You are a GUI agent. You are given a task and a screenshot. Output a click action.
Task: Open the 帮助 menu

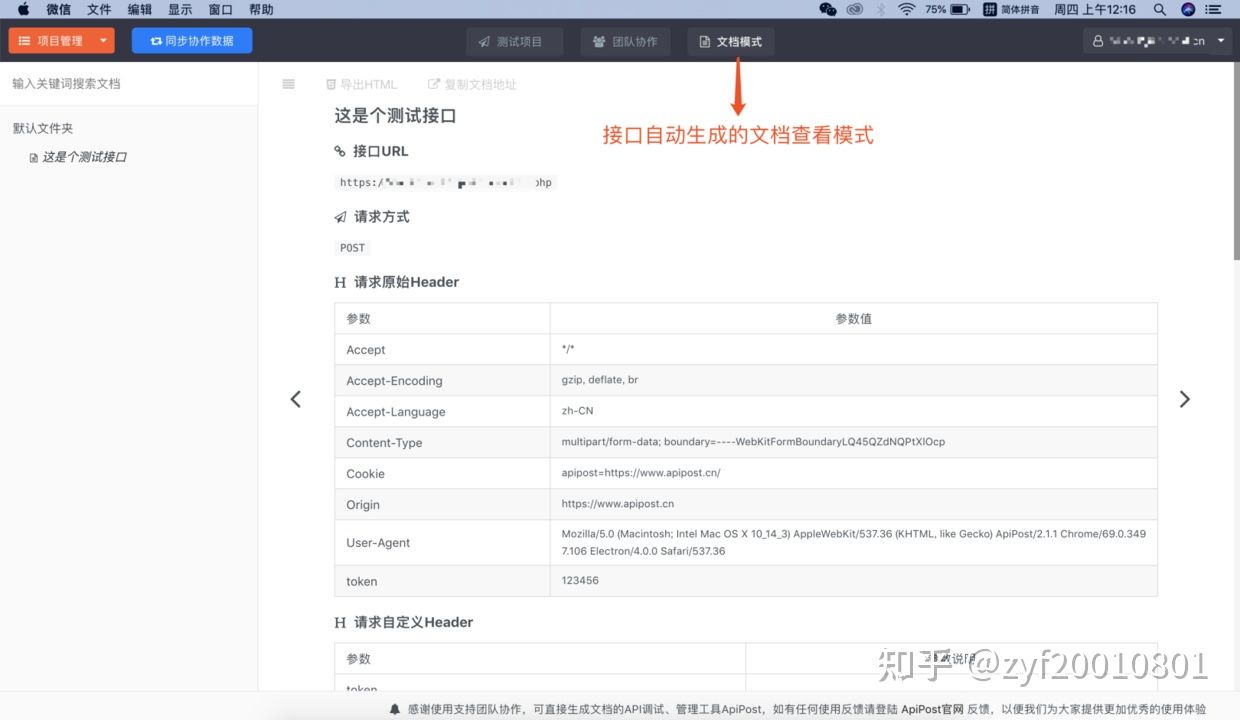[261, 9]
